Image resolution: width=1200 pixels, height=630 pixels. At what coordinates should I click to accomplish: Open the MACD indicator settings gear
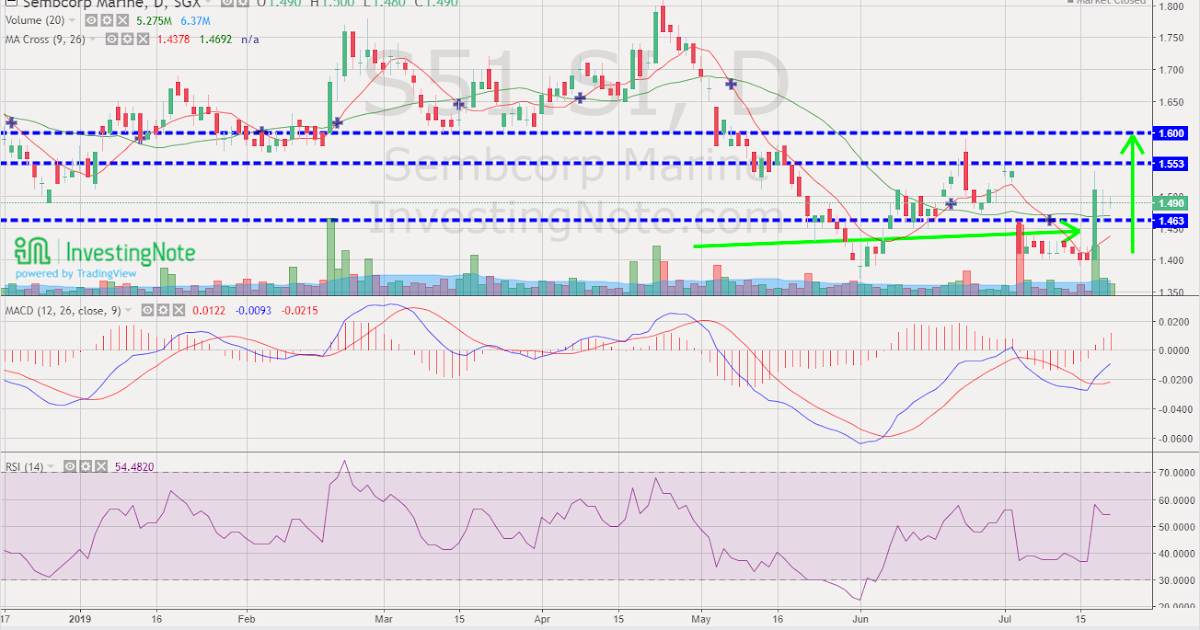(x=164, y=310)
